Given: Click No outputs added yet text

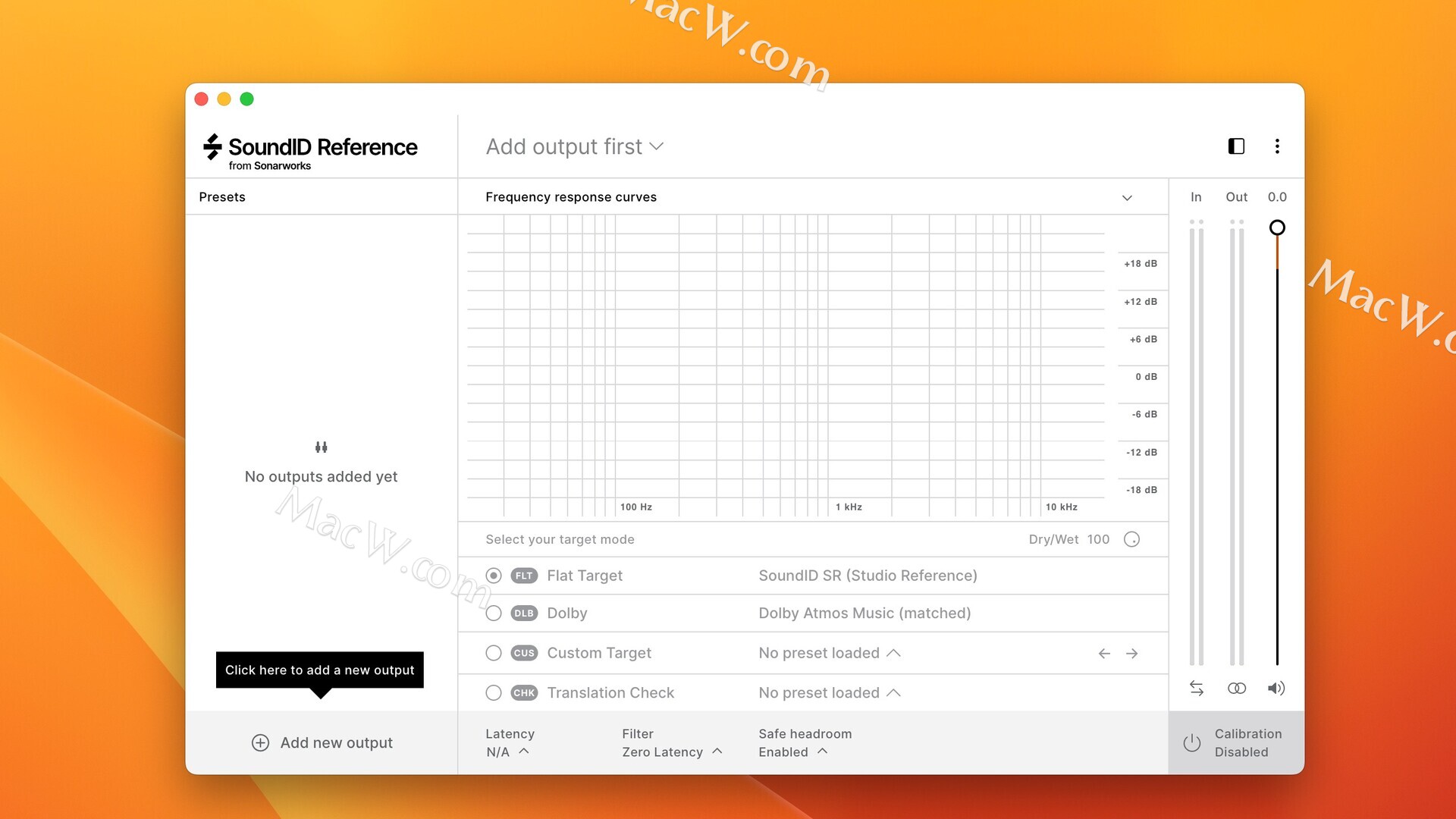Looking at the screenshot, I should coord(321,477).
